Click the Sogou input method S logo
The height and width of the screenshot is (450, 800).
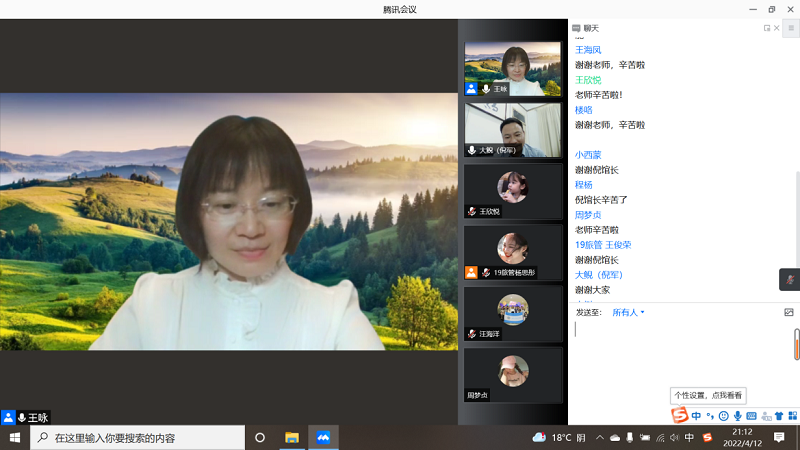[680, 416]
